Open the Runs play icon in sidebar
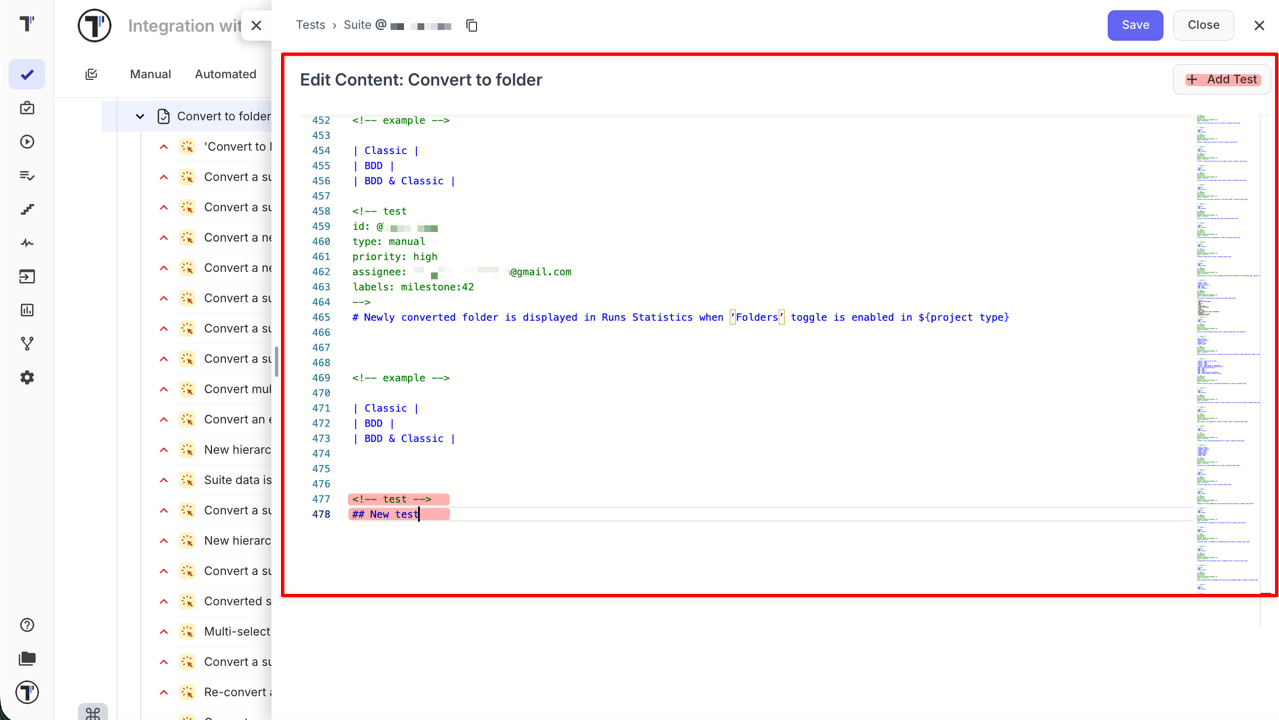The width and height of the screenshot is (1279, 720). click(27, 142)
